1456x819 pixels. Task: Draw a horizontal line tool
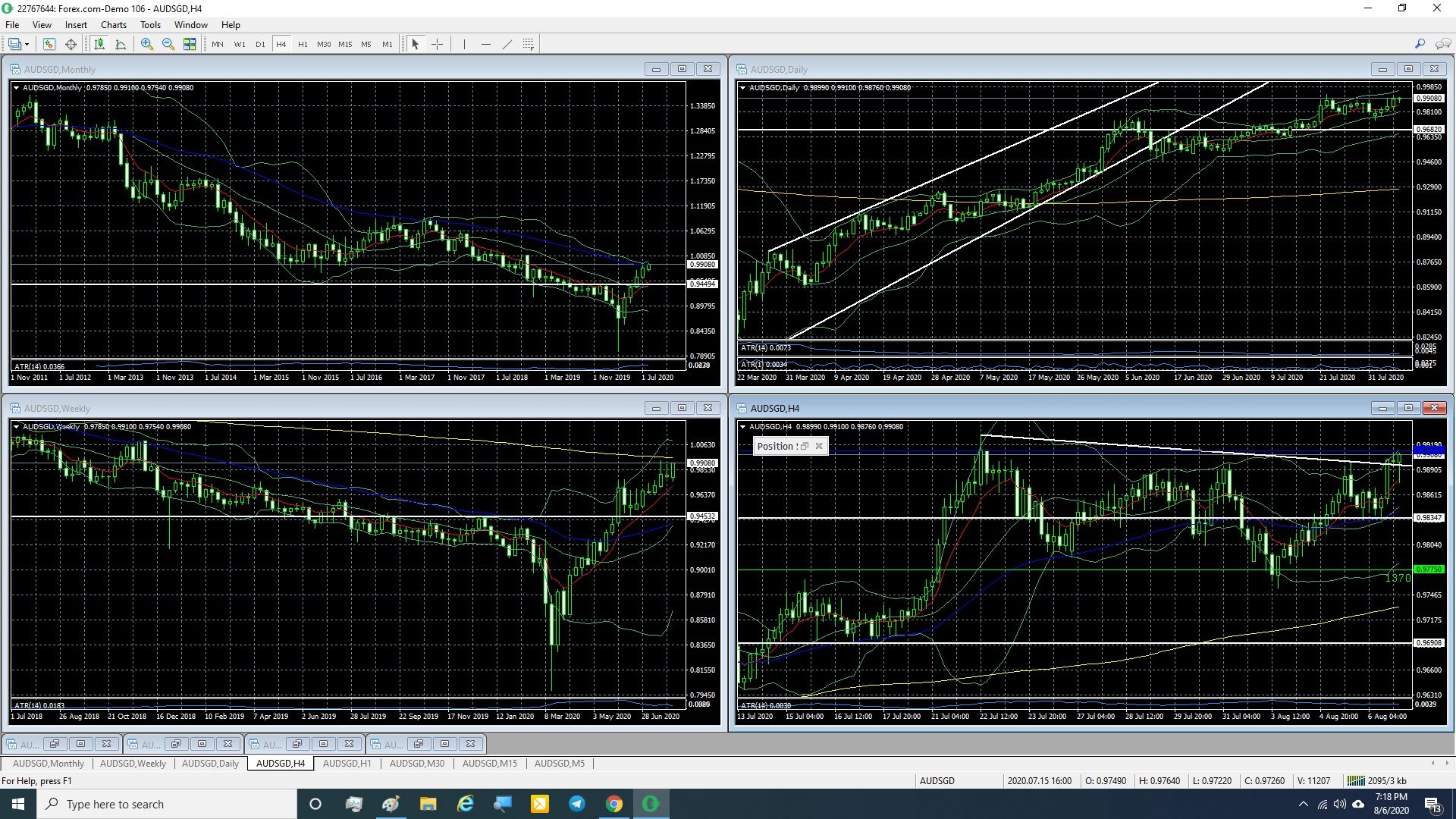click(485, 44)
